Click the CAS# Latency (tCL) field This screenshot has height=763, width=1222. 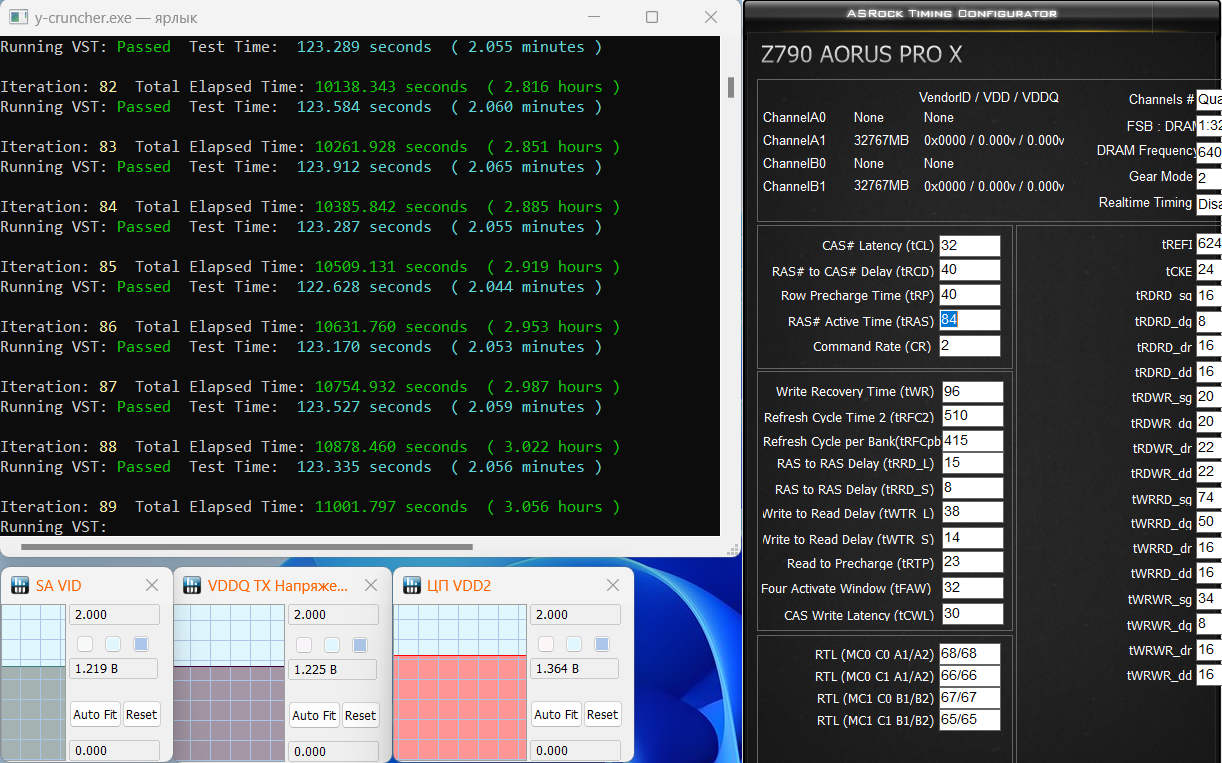[969, 246]
